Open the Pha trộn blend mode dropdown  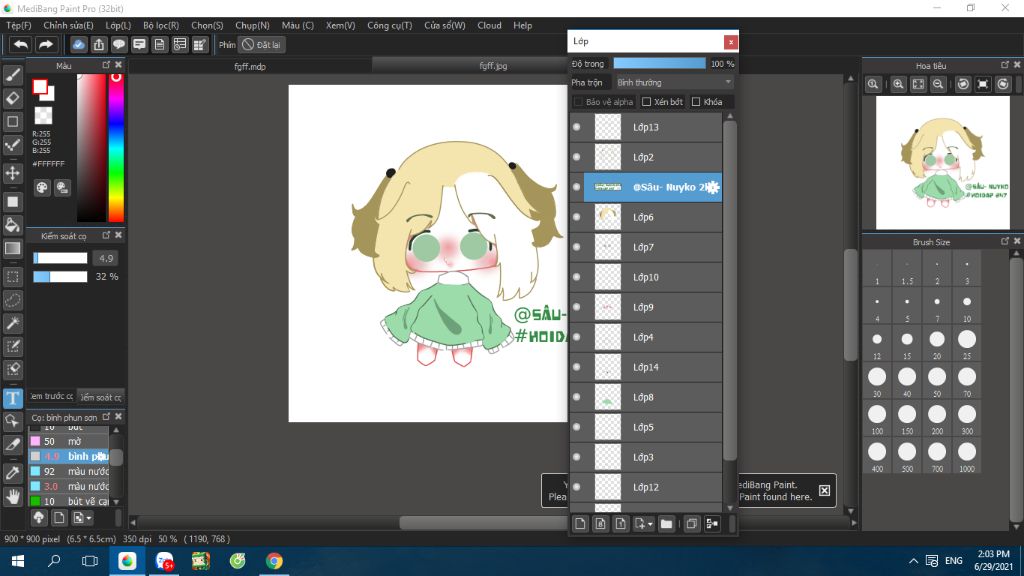point(674,83)
